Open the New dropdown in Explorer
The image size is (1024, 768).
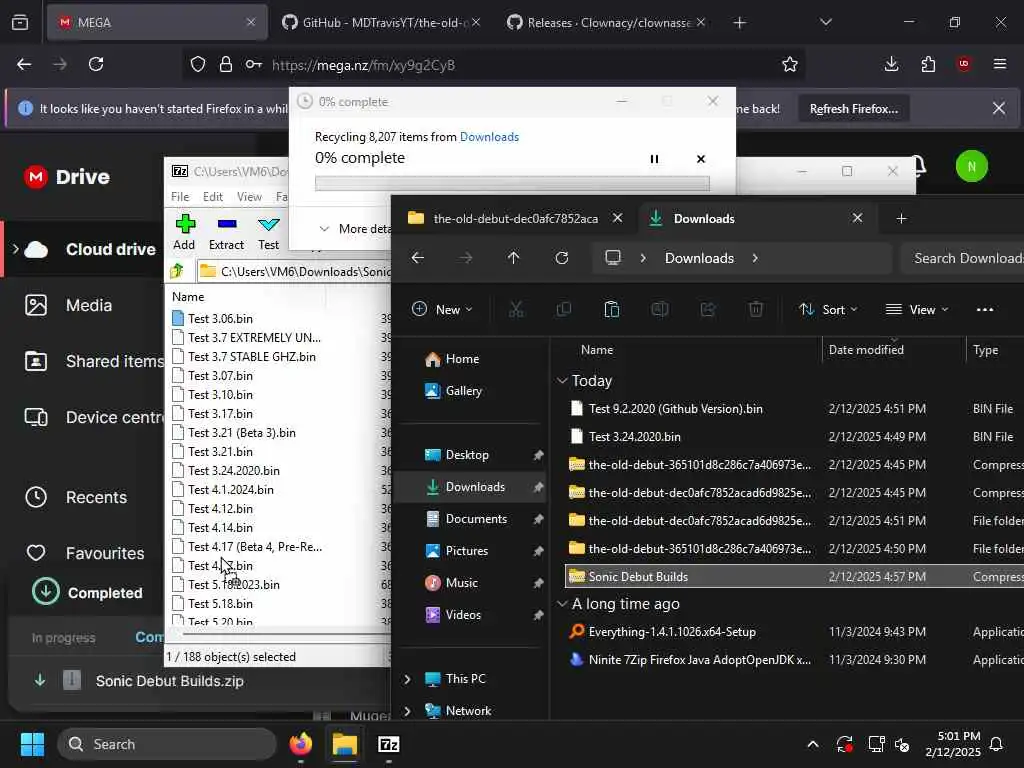pyautogui.click(x=442, y=310)
